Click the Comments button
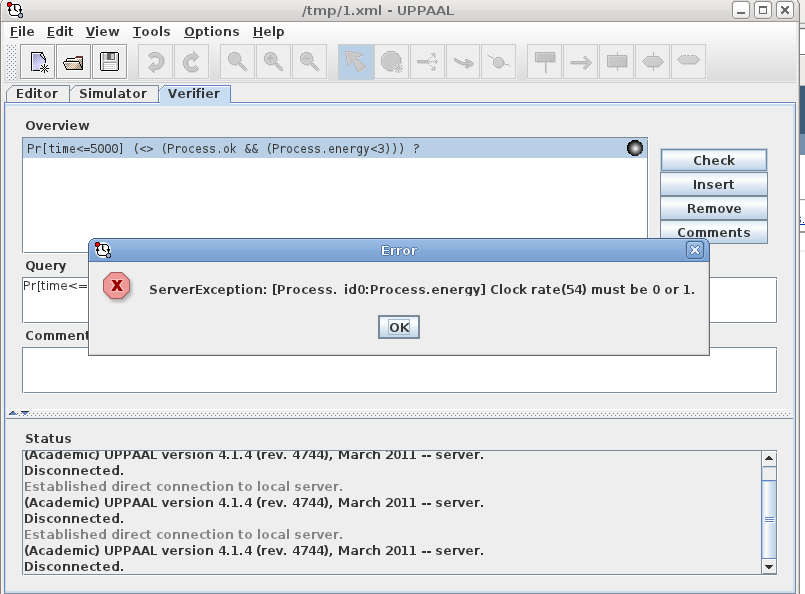The image size is (805, 594). pos(714,232)
